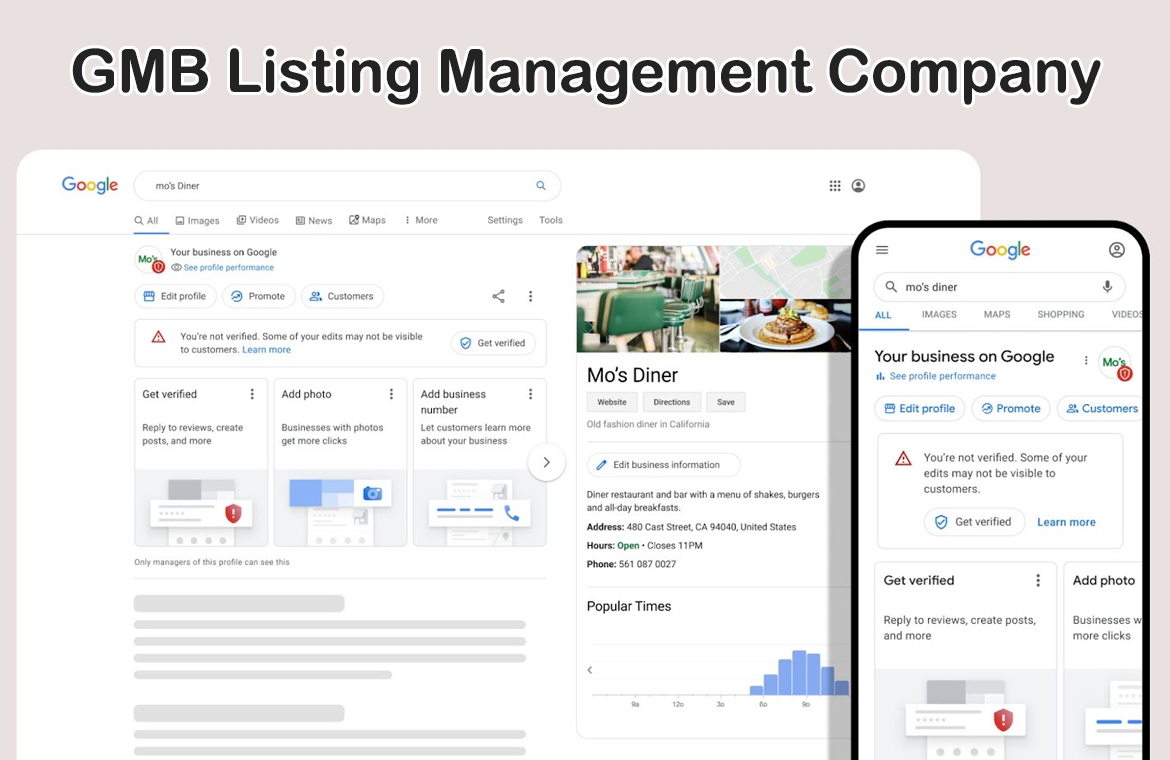Click the phone icon in Add business number card
The height and width of the screenshot is (760, 1170).
click(511, 513)
